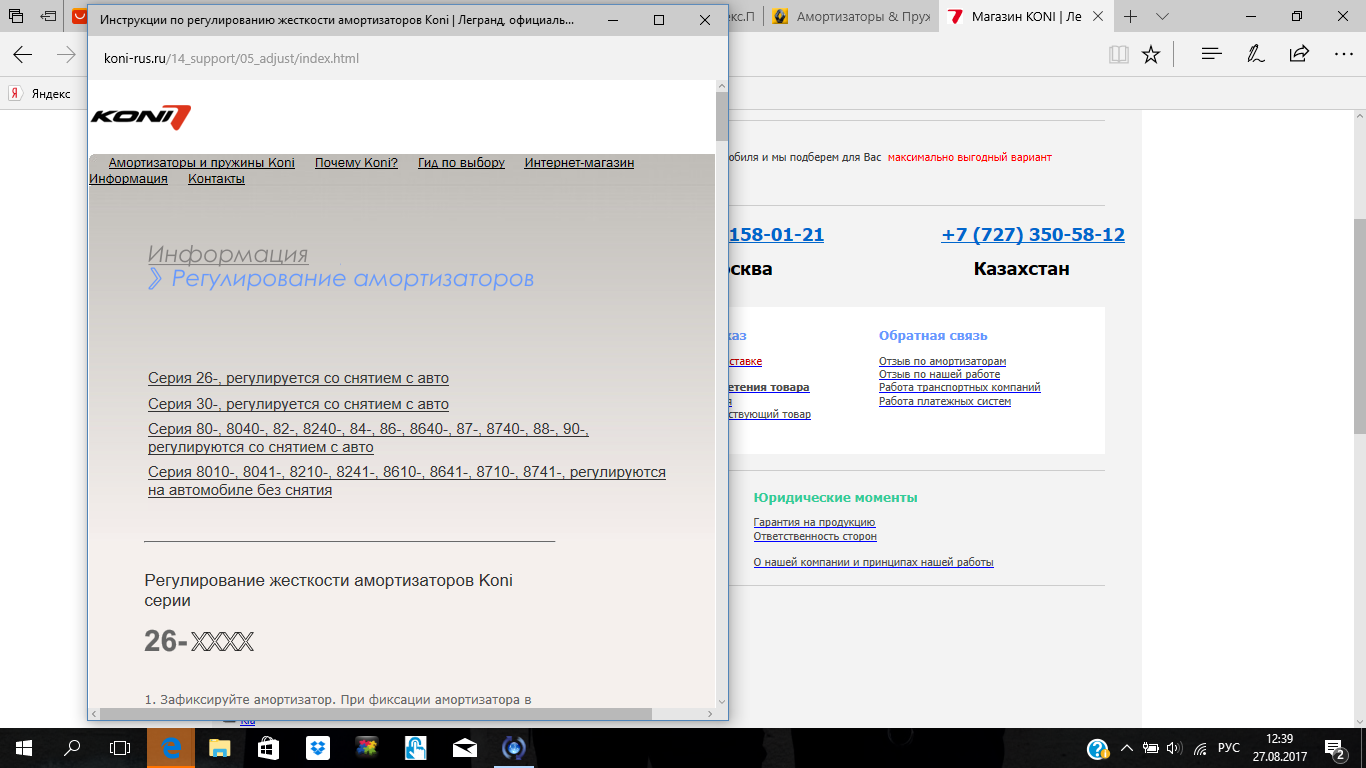Switch to Амортизаторы & Пружины tab
1366x768 pixels.
pyautogui.click(x=853, y=17)
